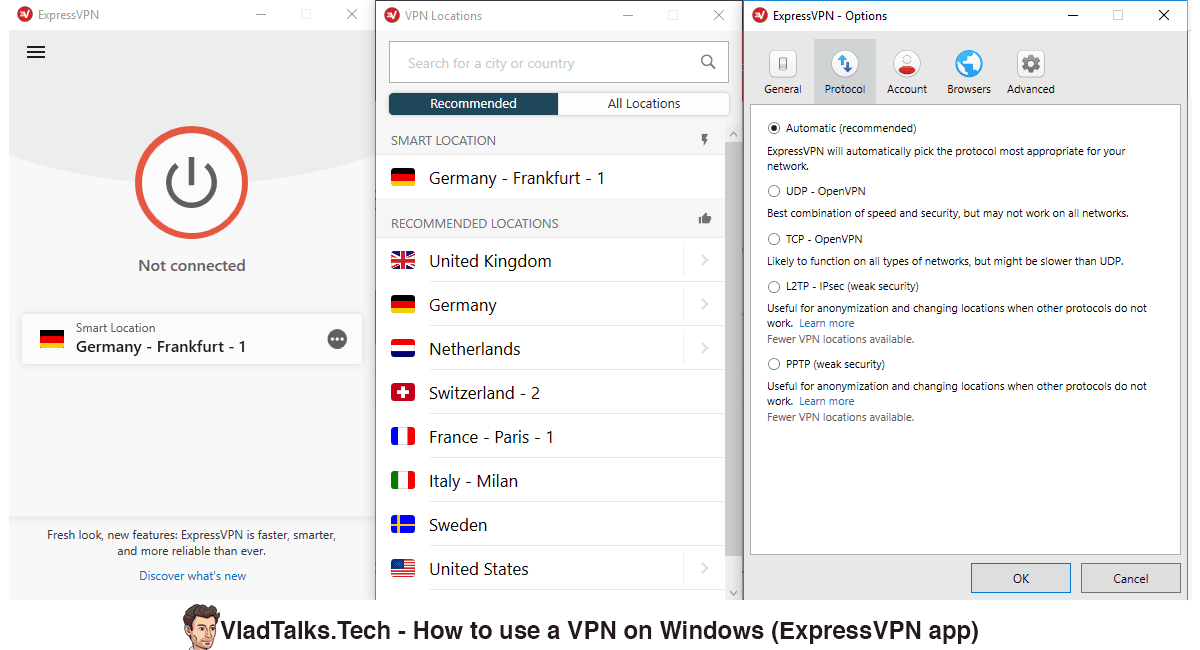Image resolution: width=1200 pixels, height=650 pixels.
Task: Open the hamburger menu in ExpressVPN window
Action: [x=36, y=52]
